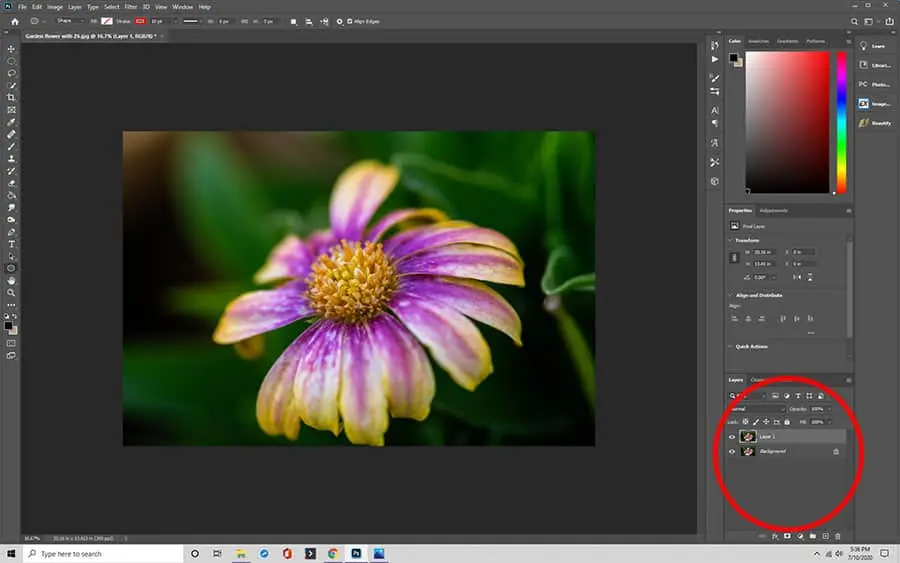
Task: Toggle the Align Edges checkbox
Action: click(350, 21)
